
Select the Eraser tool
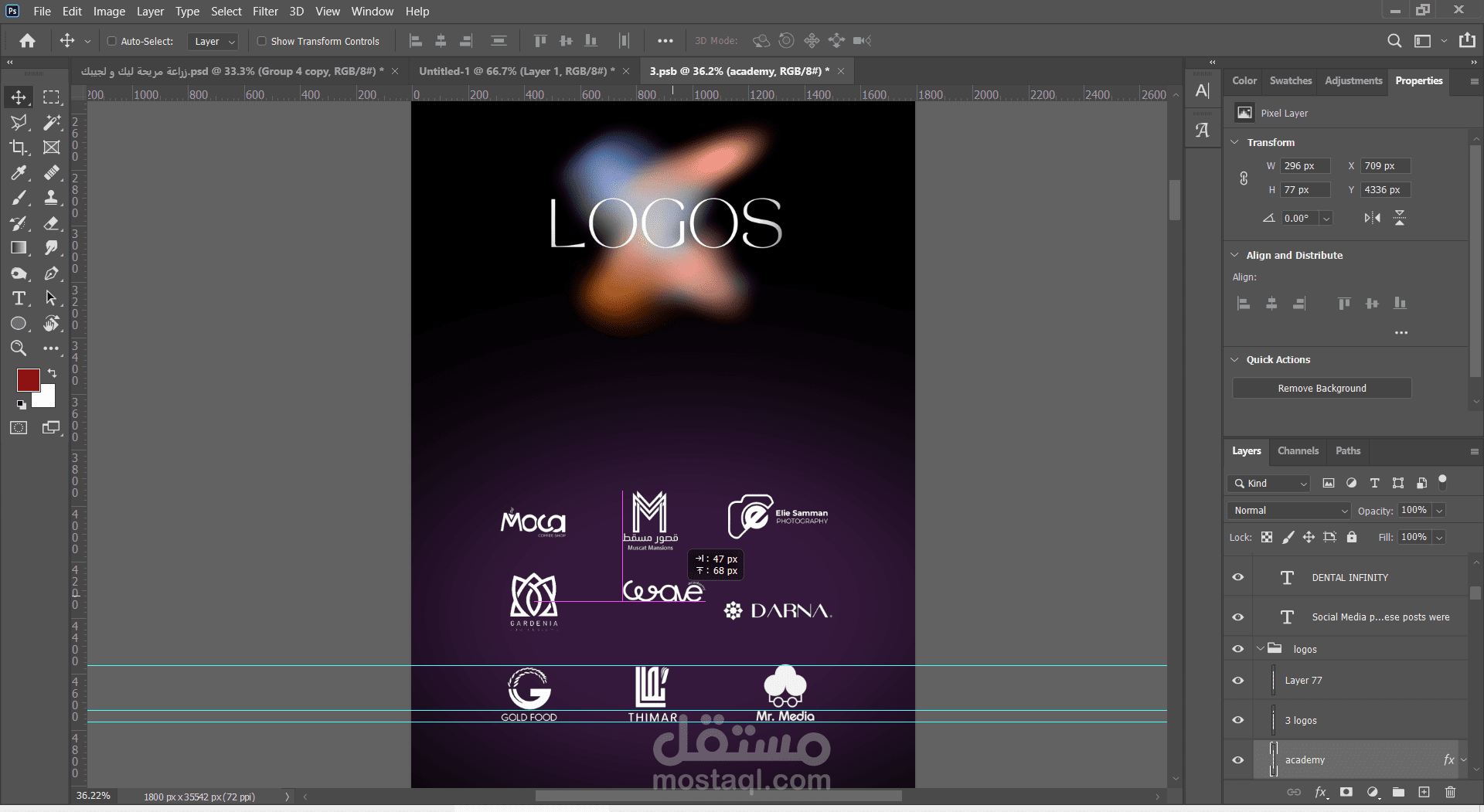[51, 223]
